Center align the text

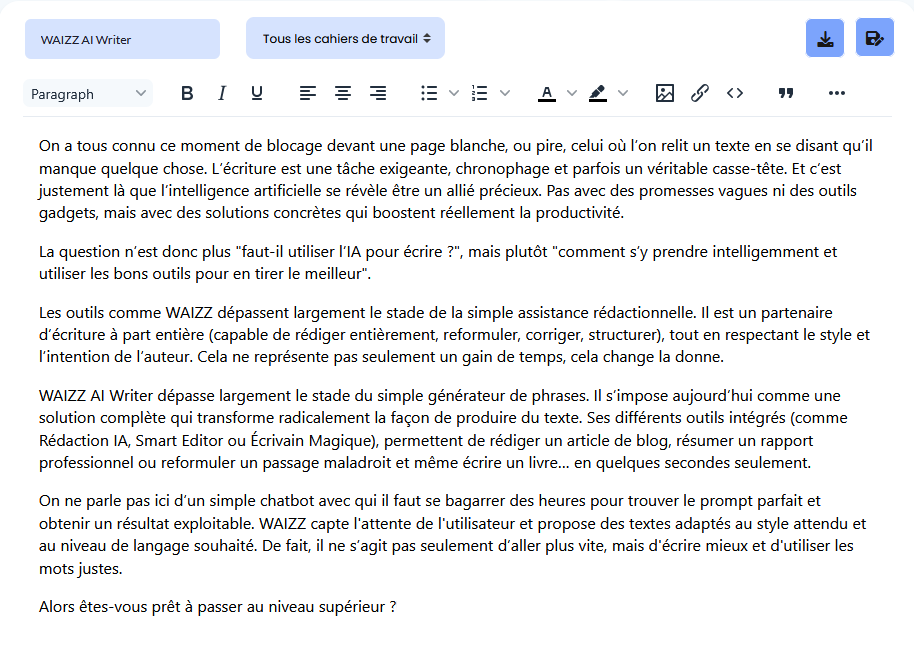pos(343,93)
